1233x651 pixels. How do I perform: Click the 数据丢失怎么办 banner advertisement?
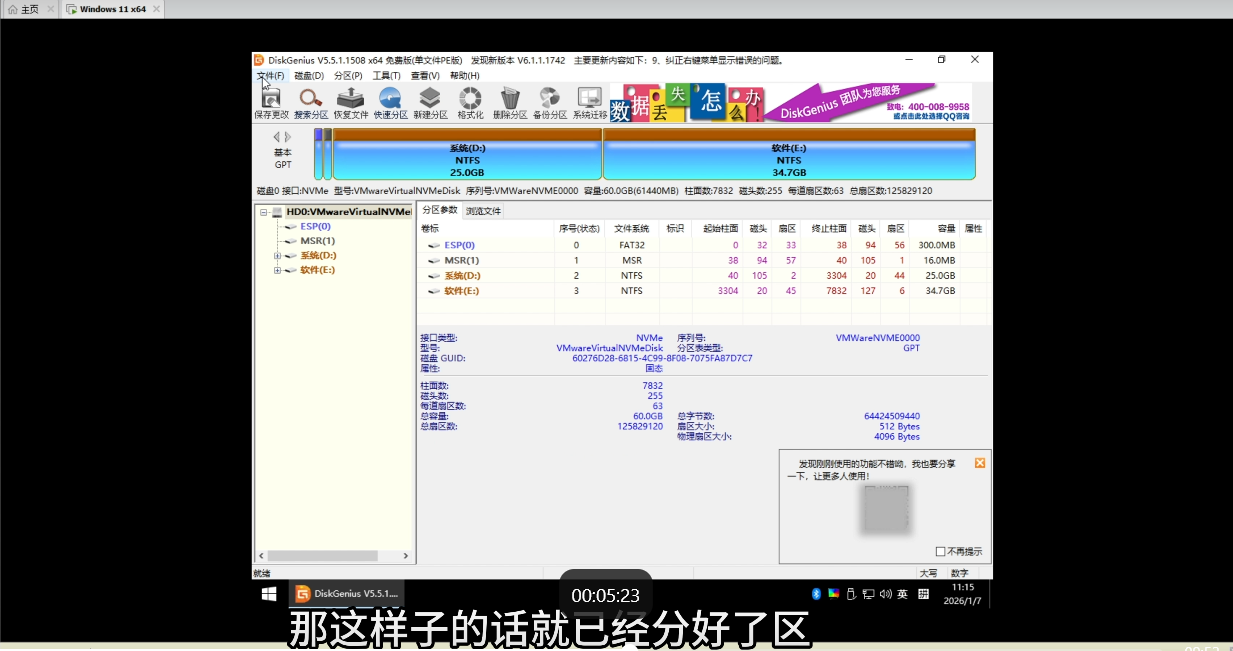[687, 103]
